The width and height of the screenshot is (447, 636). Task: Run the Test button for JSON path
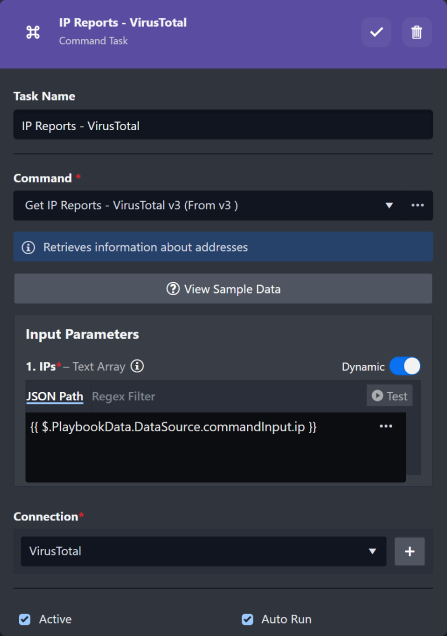389,395
